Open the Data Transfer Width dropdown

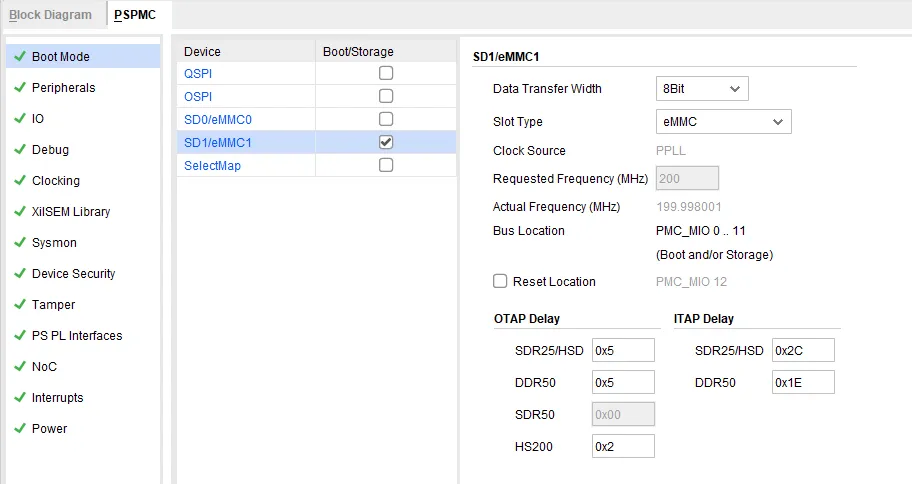point(702,89)
